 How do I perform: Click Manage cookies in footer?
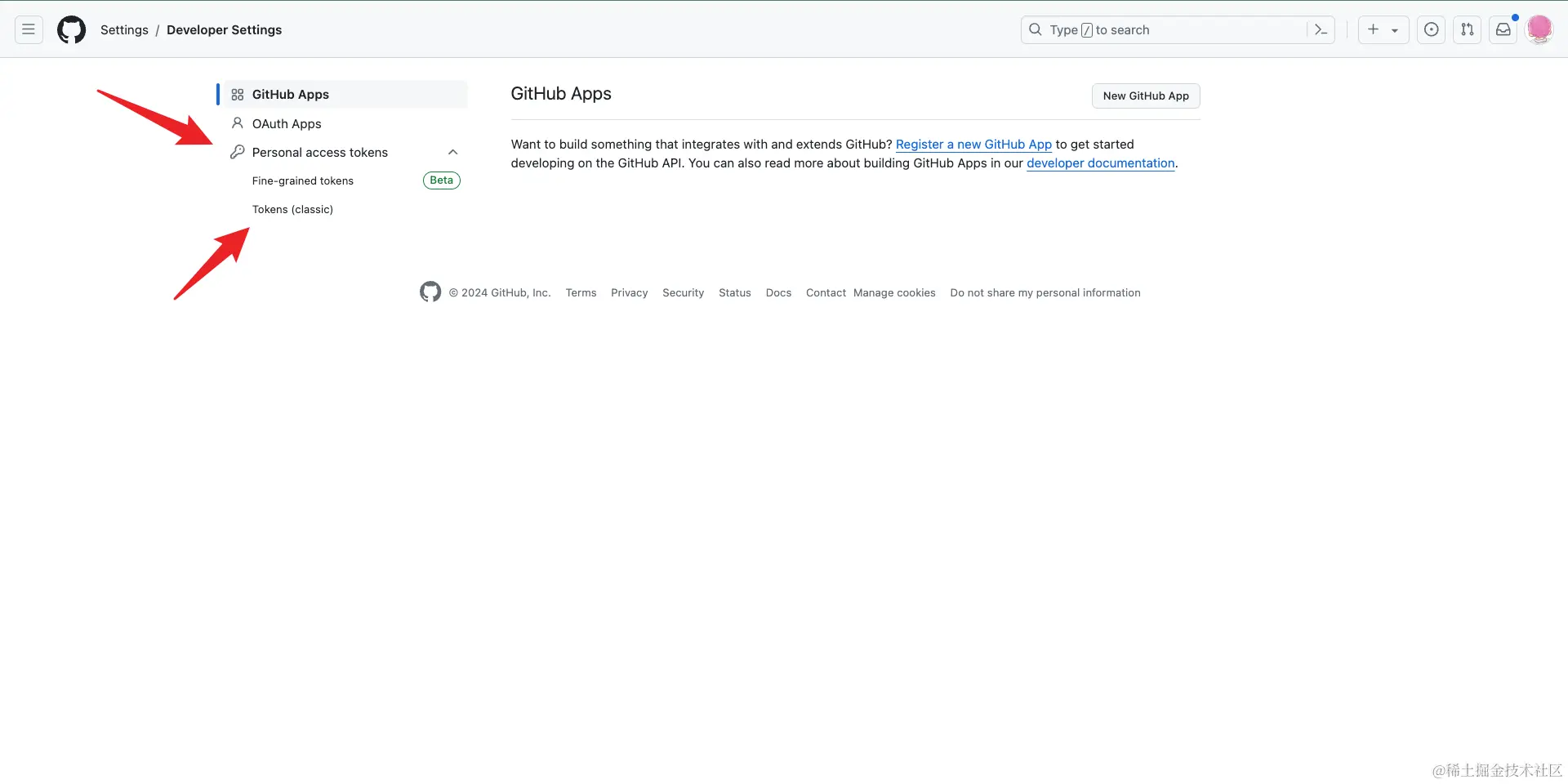(894, 292)
